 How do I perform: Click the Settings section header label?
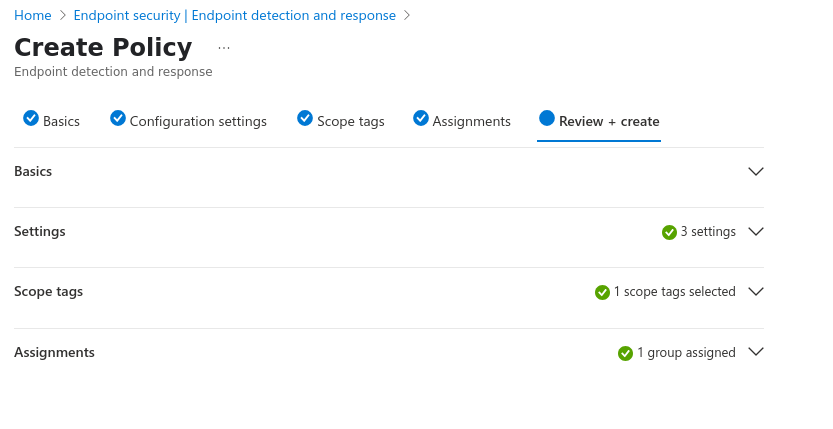point(40,231)
